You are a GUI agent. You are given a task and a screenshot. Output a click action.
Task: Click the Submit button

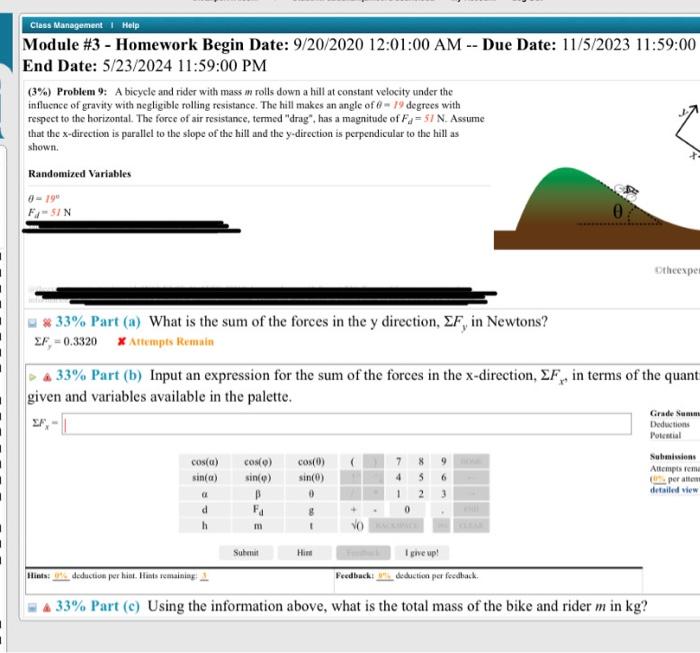[246, 553]
